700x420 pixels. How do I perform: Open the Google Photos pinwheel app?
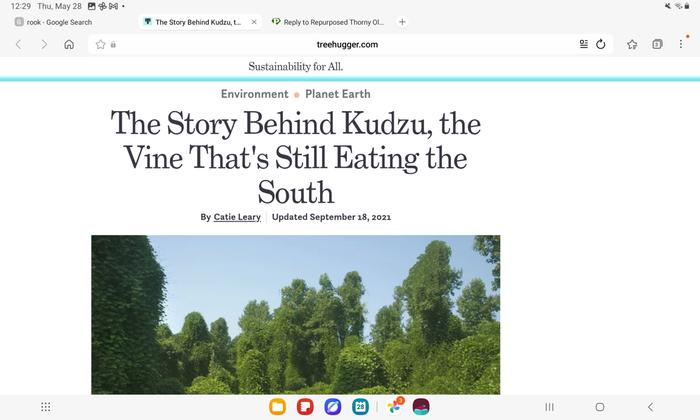click(394, 407)
